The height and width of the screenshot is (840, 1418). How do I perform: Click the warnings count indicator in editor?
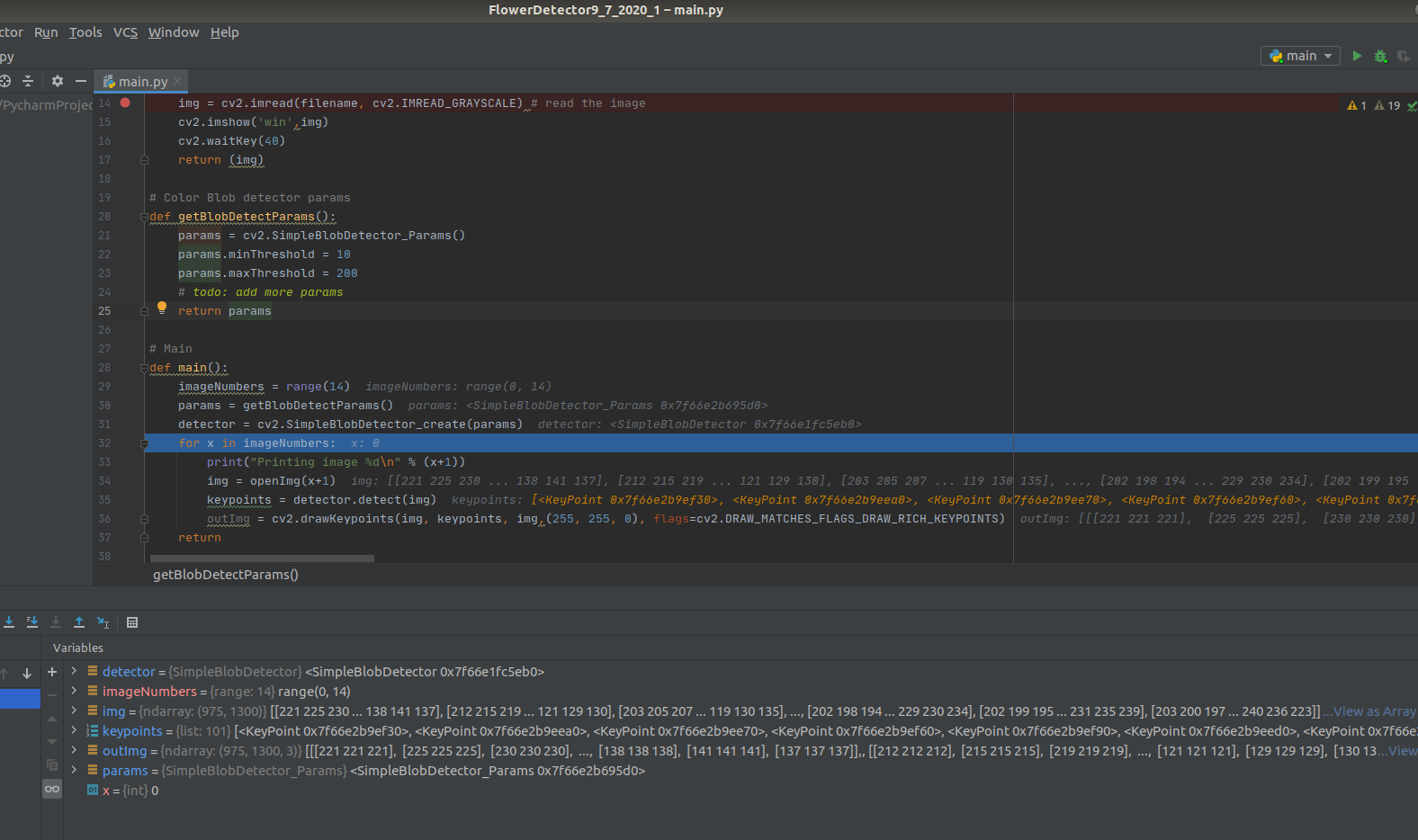point(1357,105)
